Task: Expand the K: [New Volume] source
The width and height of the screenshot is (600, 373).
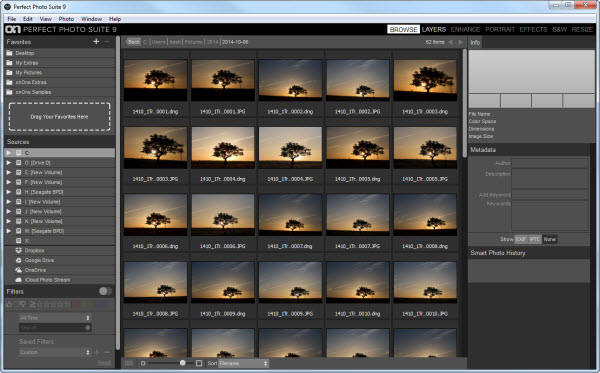Action: pyautogui.click(x=9, y=221)
